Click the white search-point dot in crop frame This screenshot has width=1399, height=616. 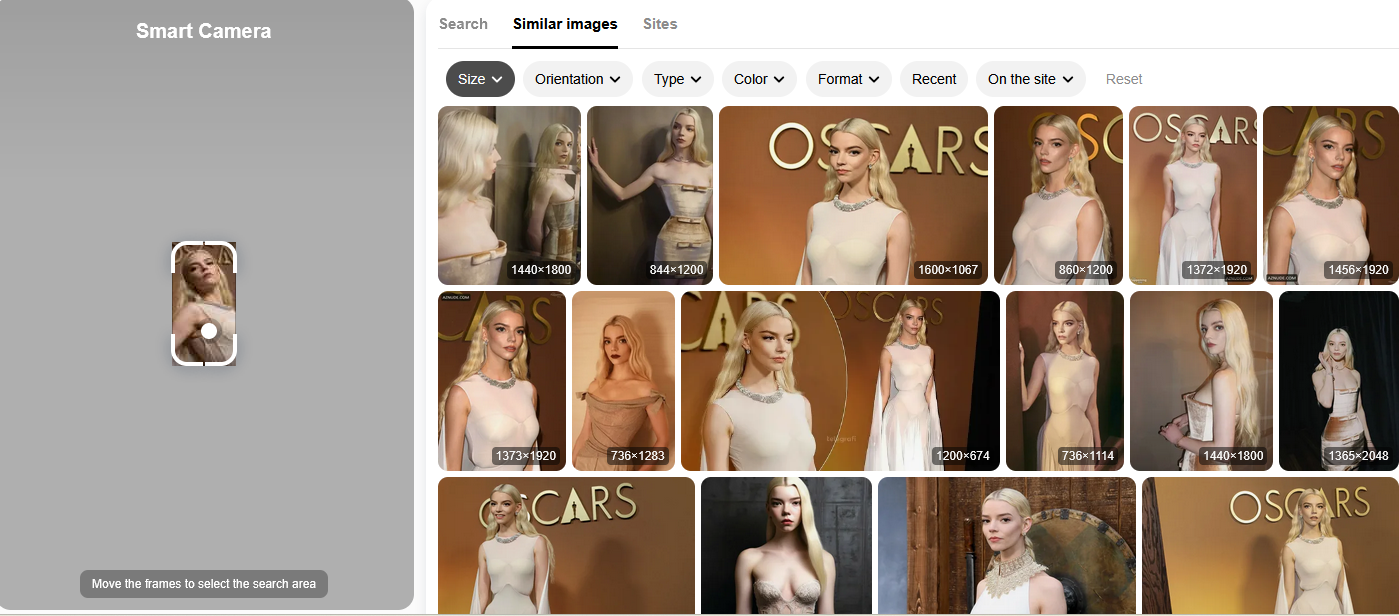pos(209,331)
